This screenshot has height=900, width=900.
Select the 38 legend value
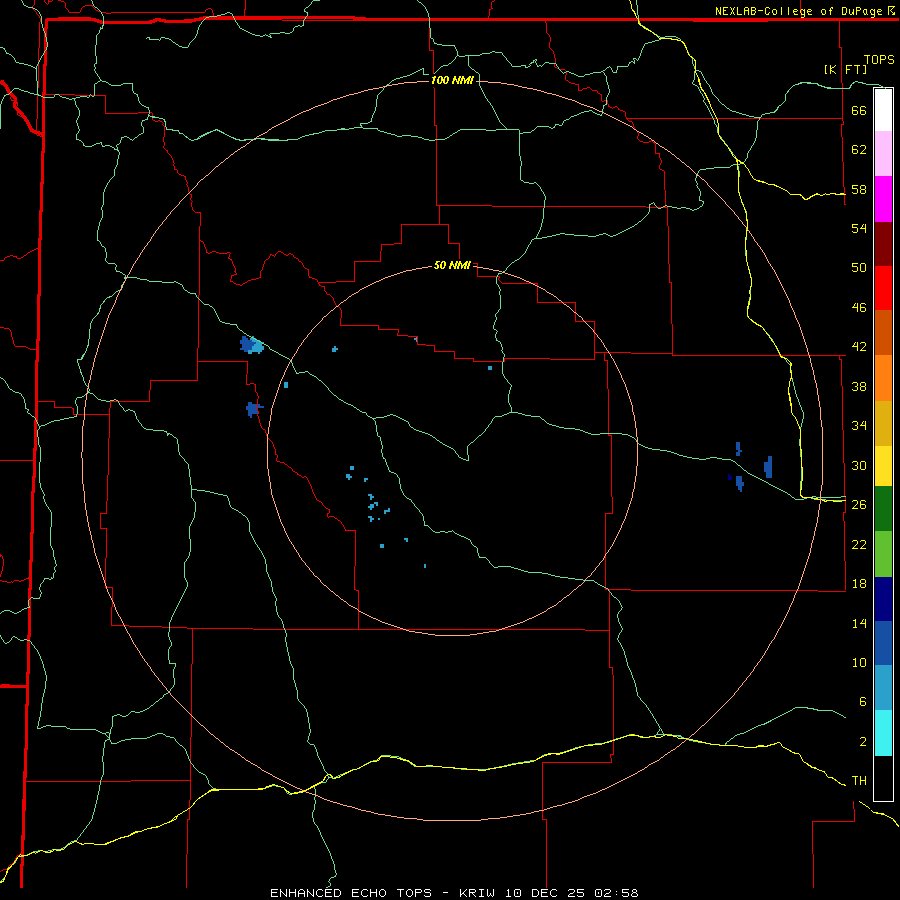click(x=859, y=386)
